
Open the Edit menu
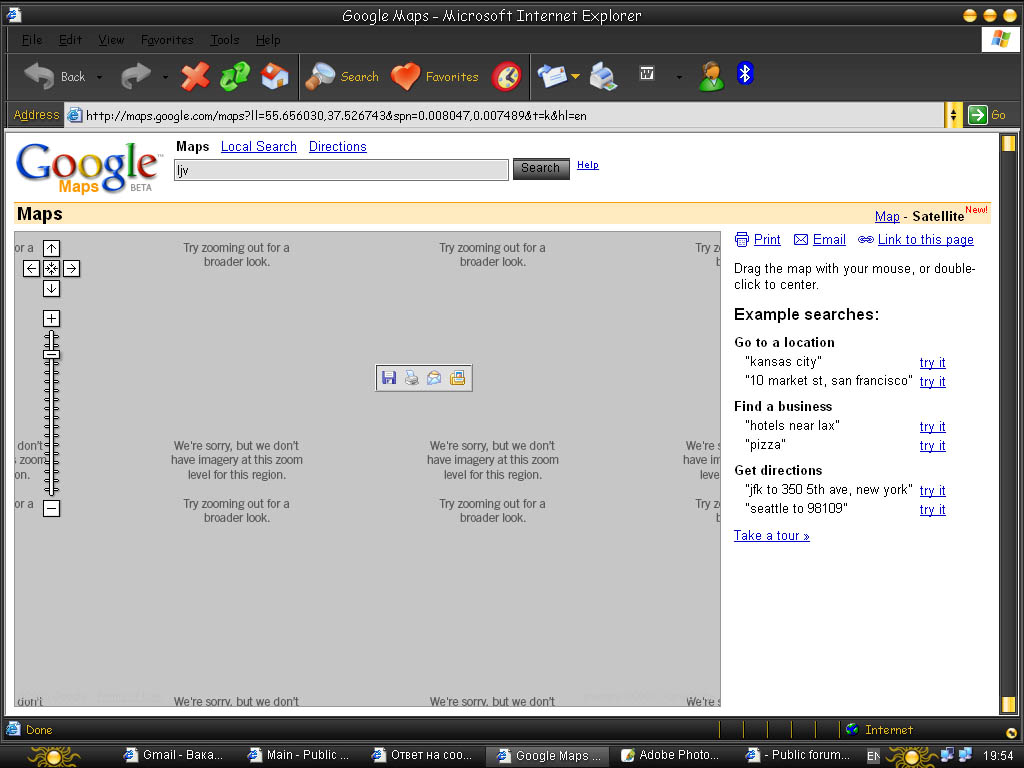(71, 40)
